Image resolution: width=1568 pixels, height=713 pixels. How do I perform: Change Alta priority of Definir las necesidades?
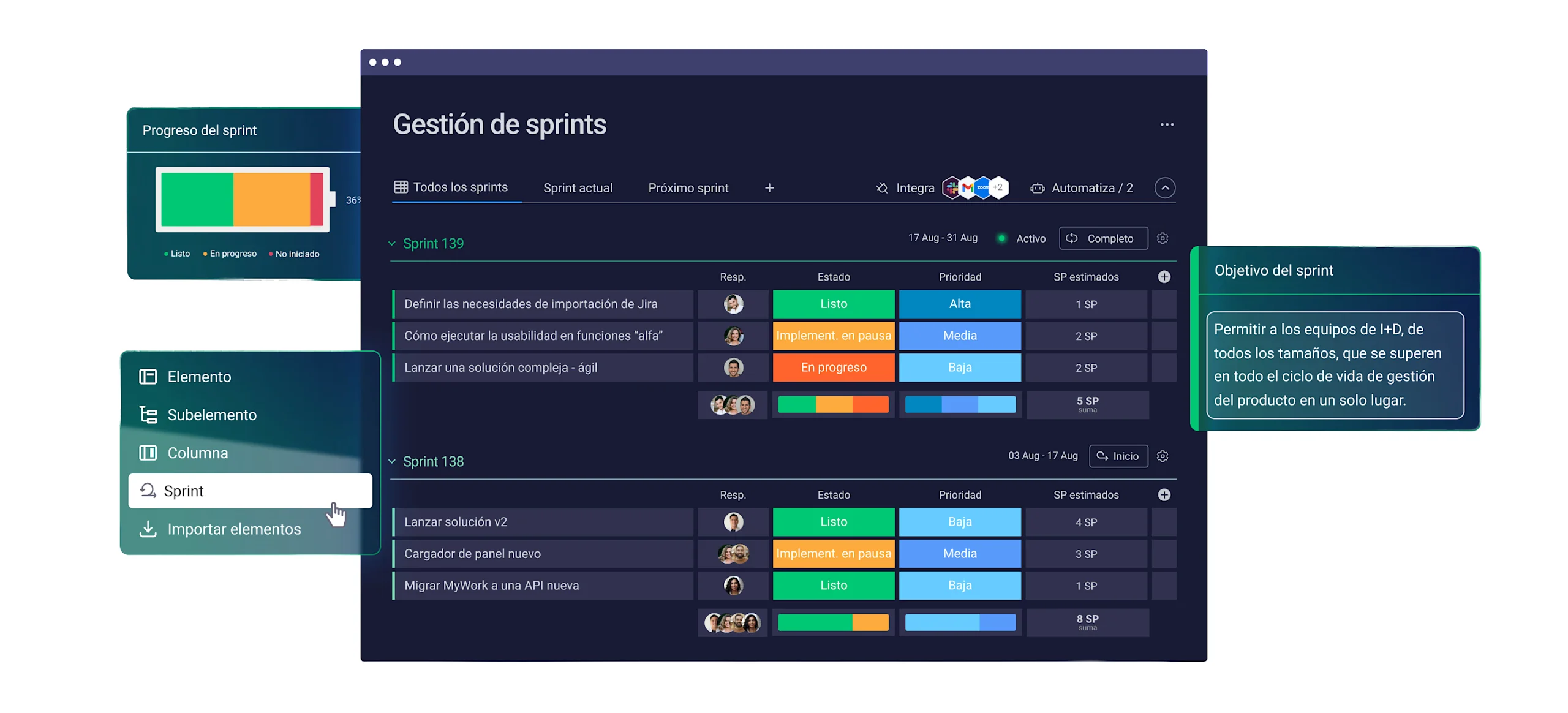pyautogui.click(x=959, y=304)
